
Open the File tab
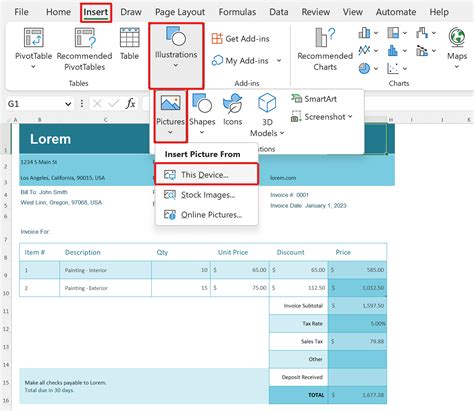pos(21,12)
